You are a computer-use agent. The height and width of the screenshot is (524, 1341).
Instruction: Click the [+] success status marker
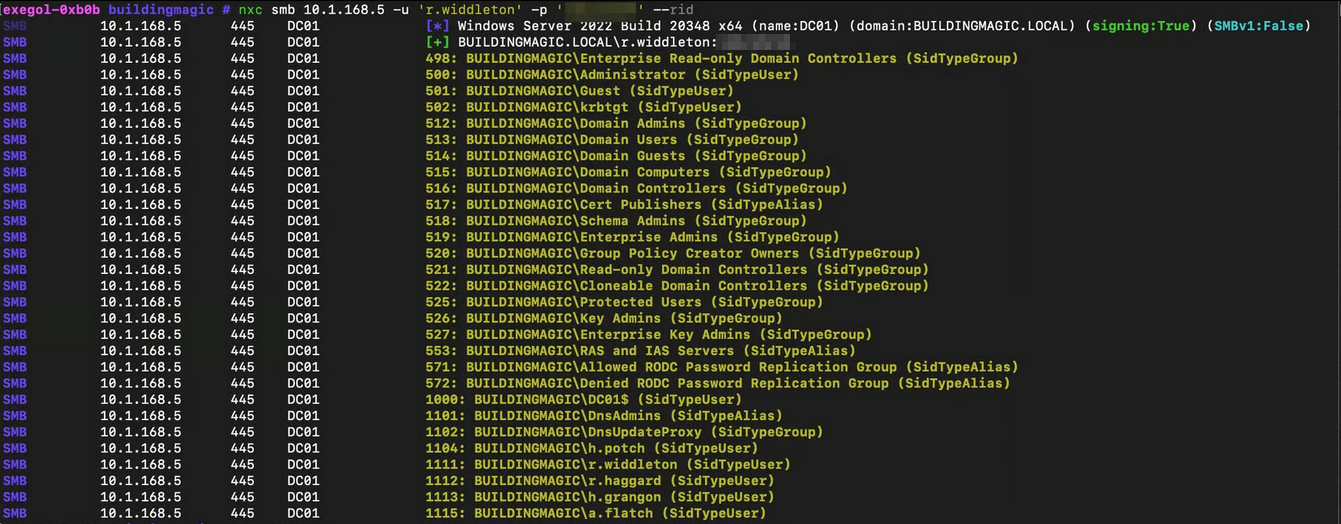click(x=437, y=42)
